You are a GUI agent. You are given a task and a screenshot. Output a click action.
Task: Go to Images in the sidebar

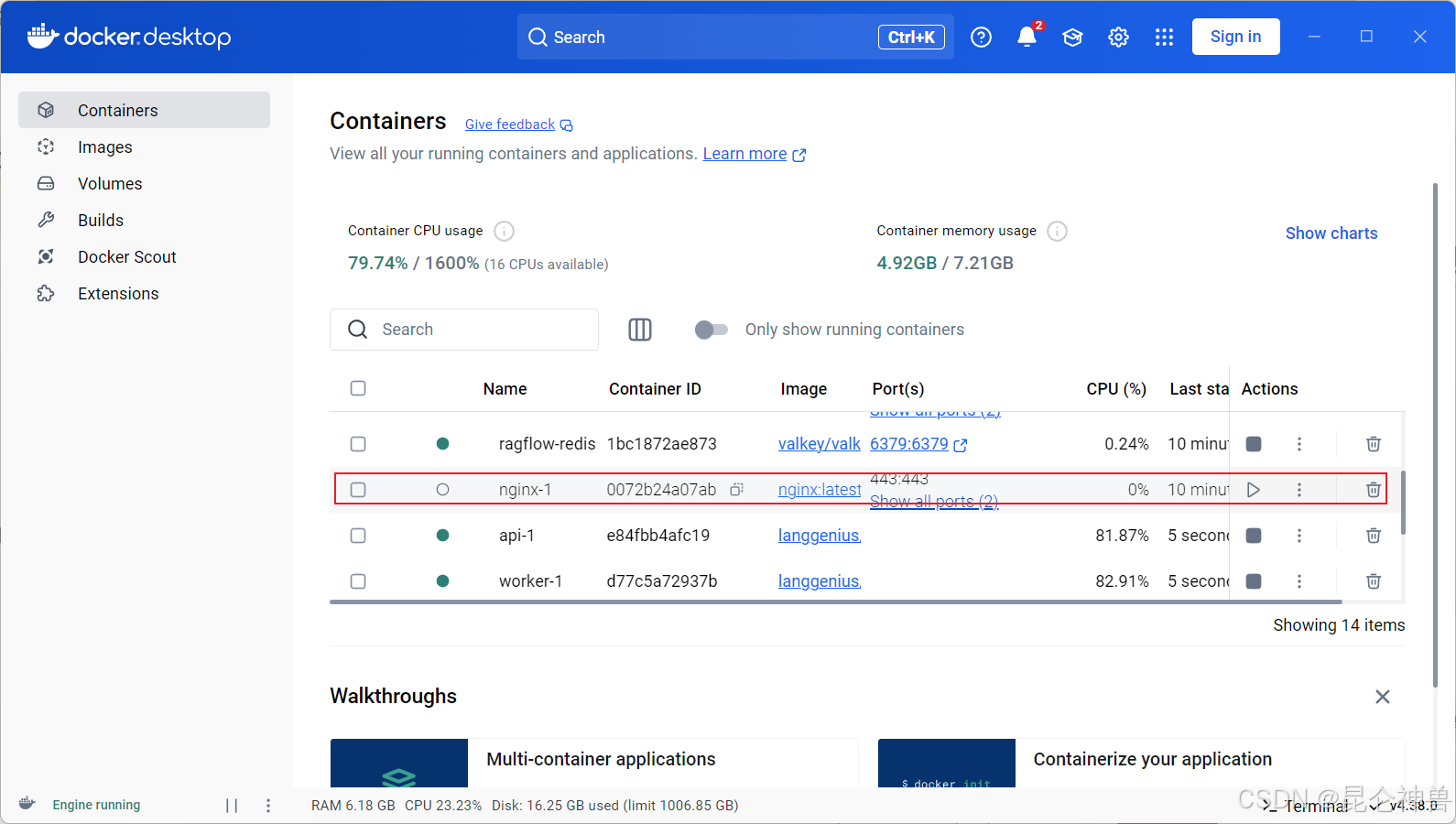[144, 146]
